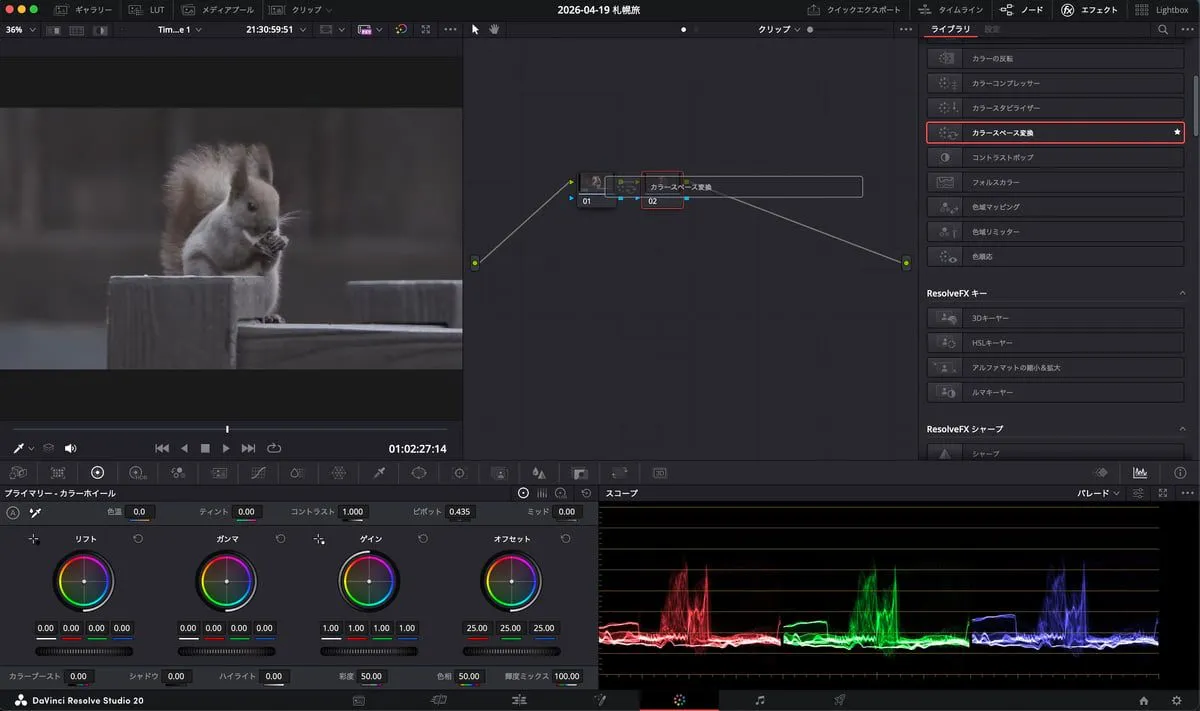Open the Curves palette icon

point(258,473)
